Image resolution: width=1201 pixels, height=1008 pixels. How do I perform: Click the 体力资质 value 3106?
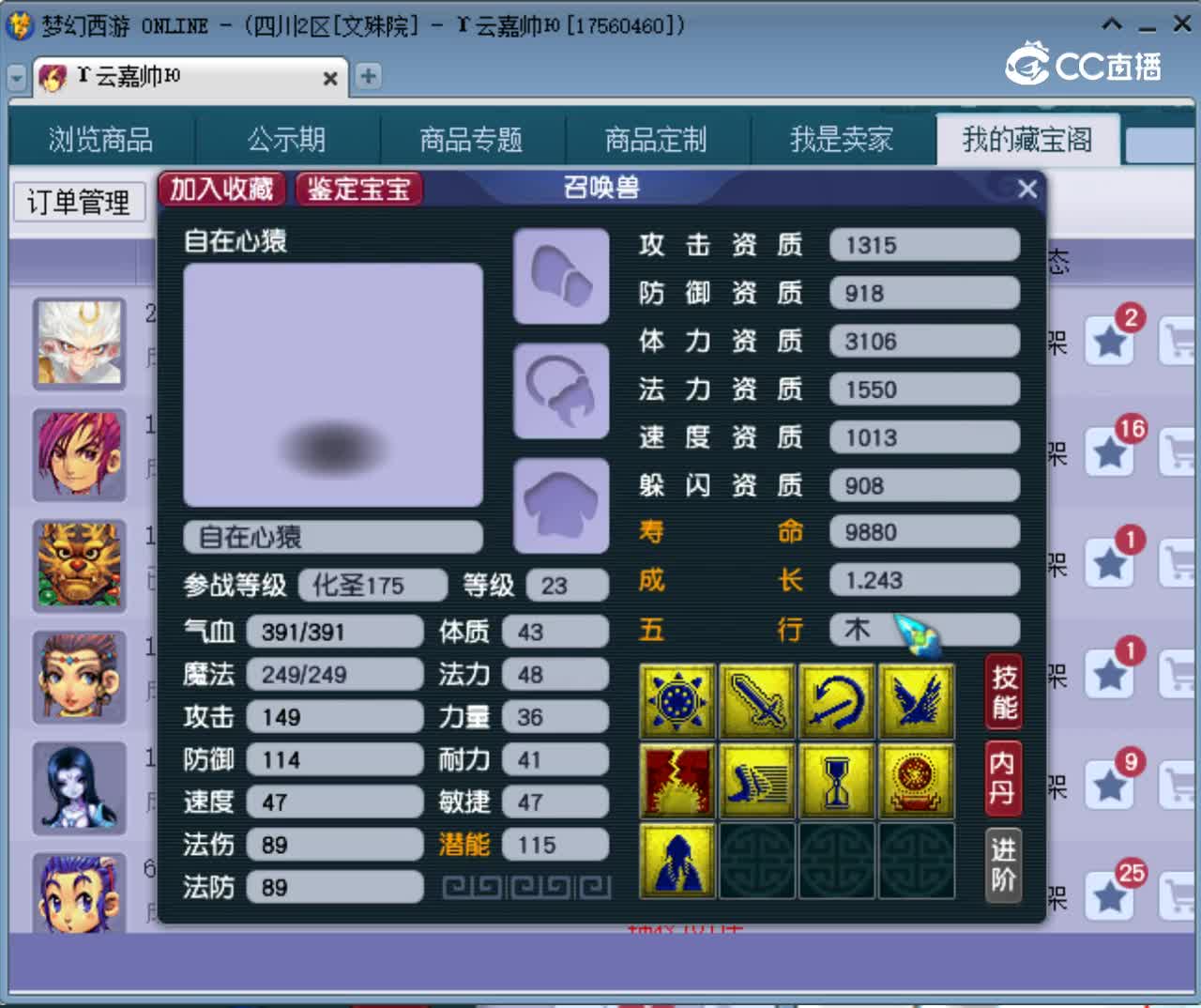[924, 341]
